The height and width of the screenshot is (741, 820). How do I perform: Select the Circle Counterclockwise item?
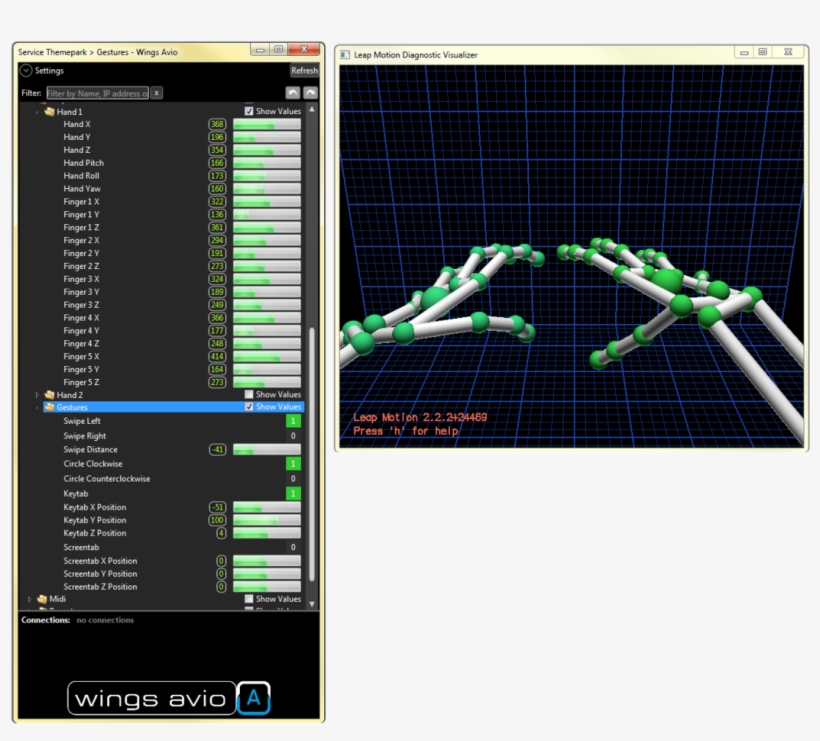pos(107,479)
